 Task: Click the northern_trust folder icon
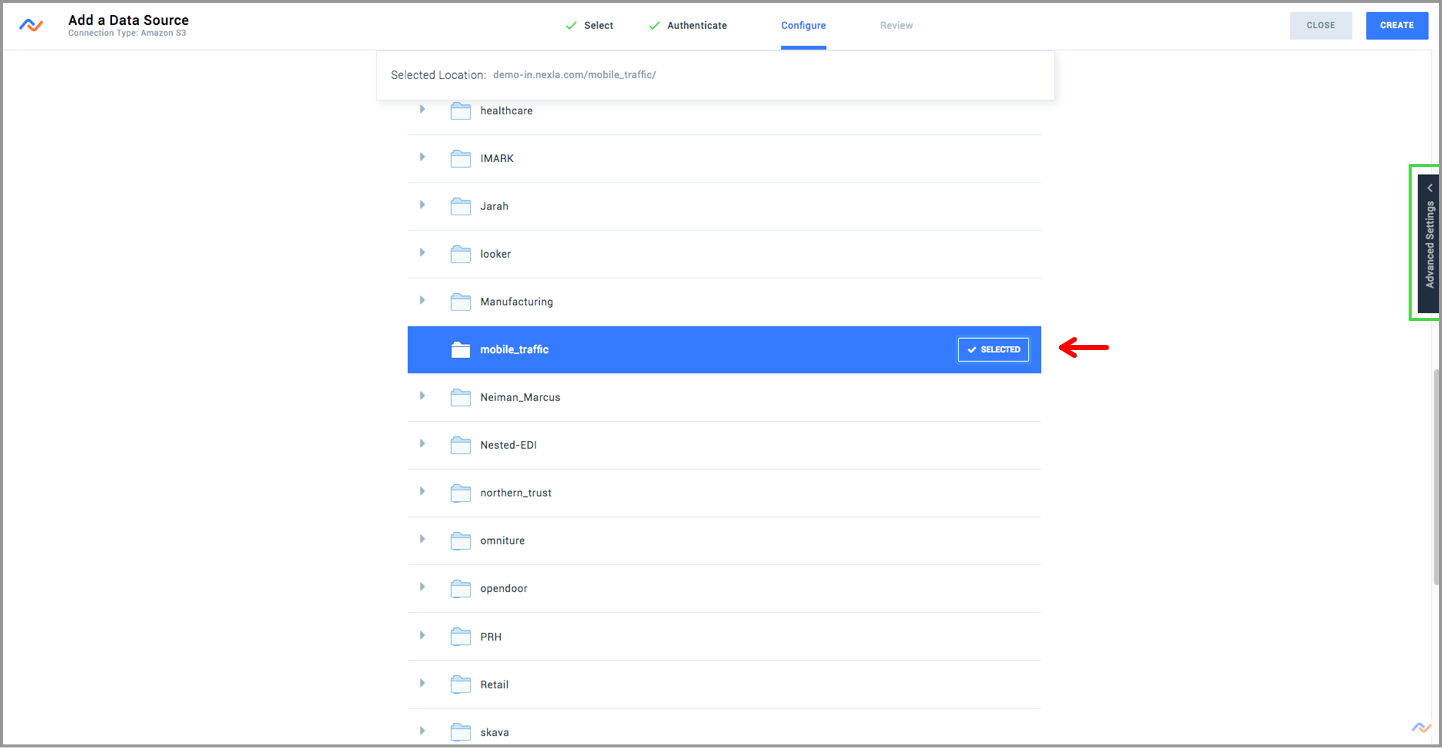[x=460, y=493]
